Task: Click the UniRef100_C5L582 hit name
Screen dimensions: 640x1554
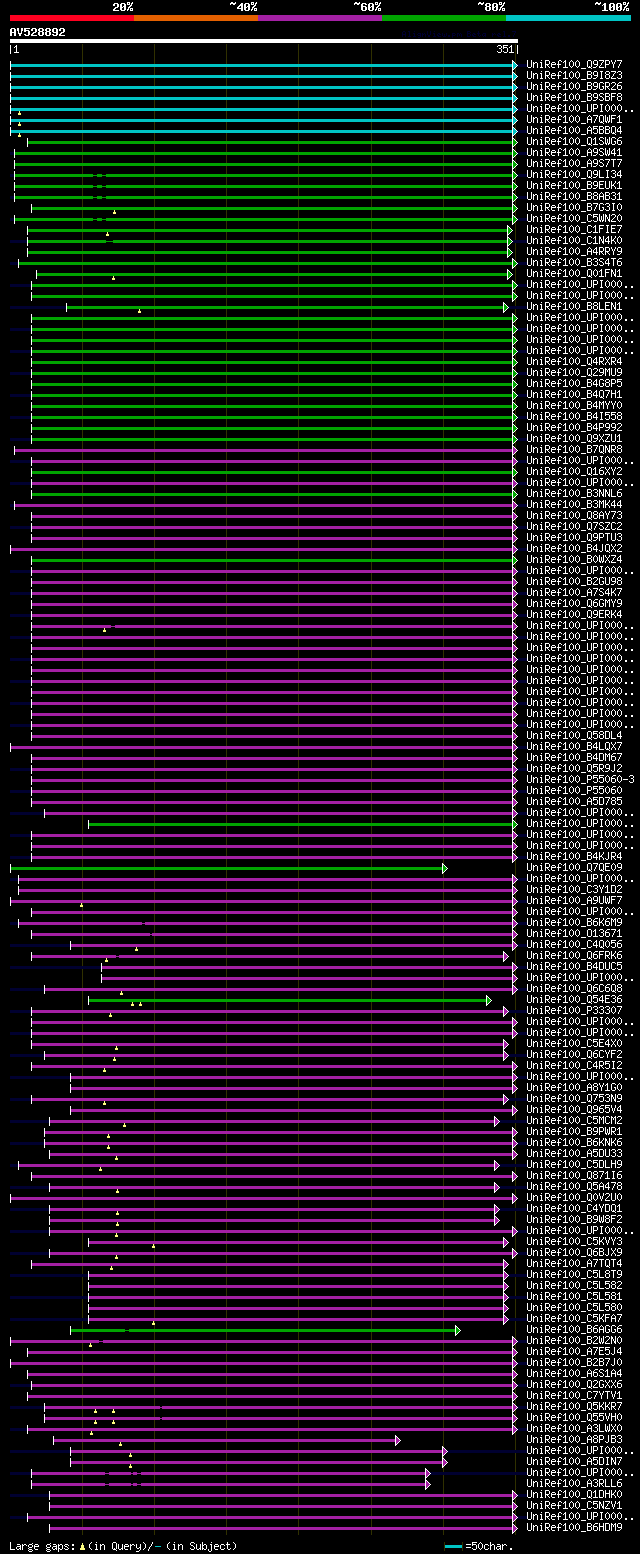Action: pyautogui.click(x=574, y=1285)
